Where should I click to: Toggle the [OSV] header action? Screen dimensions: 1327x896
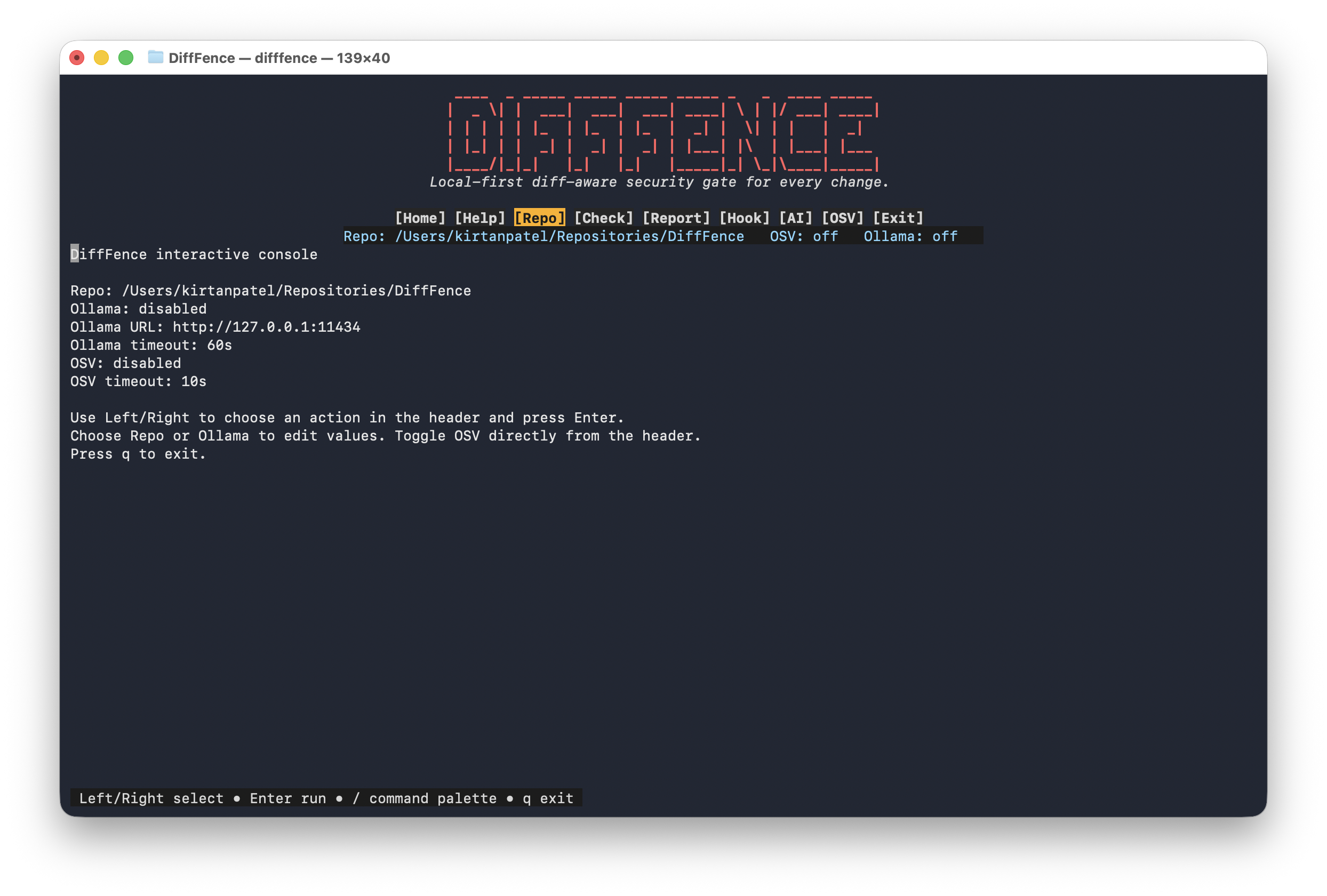pyautogui.click(x=842, y=218)
